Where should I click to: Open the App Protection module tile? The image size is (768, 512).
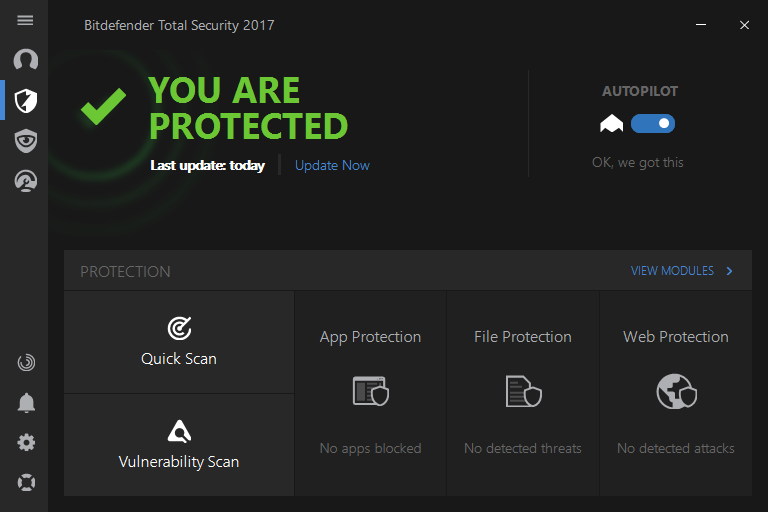tap(370, 393)
